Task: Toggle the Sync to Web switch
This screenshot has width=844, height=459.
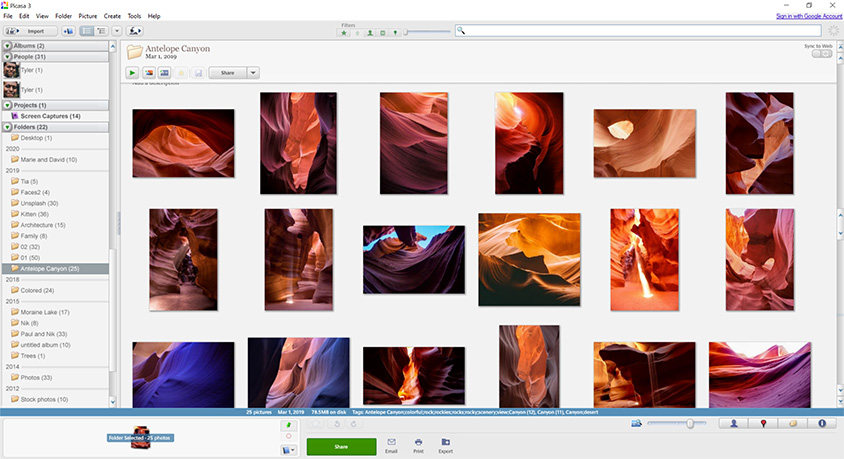Action: tap(822, 54)
